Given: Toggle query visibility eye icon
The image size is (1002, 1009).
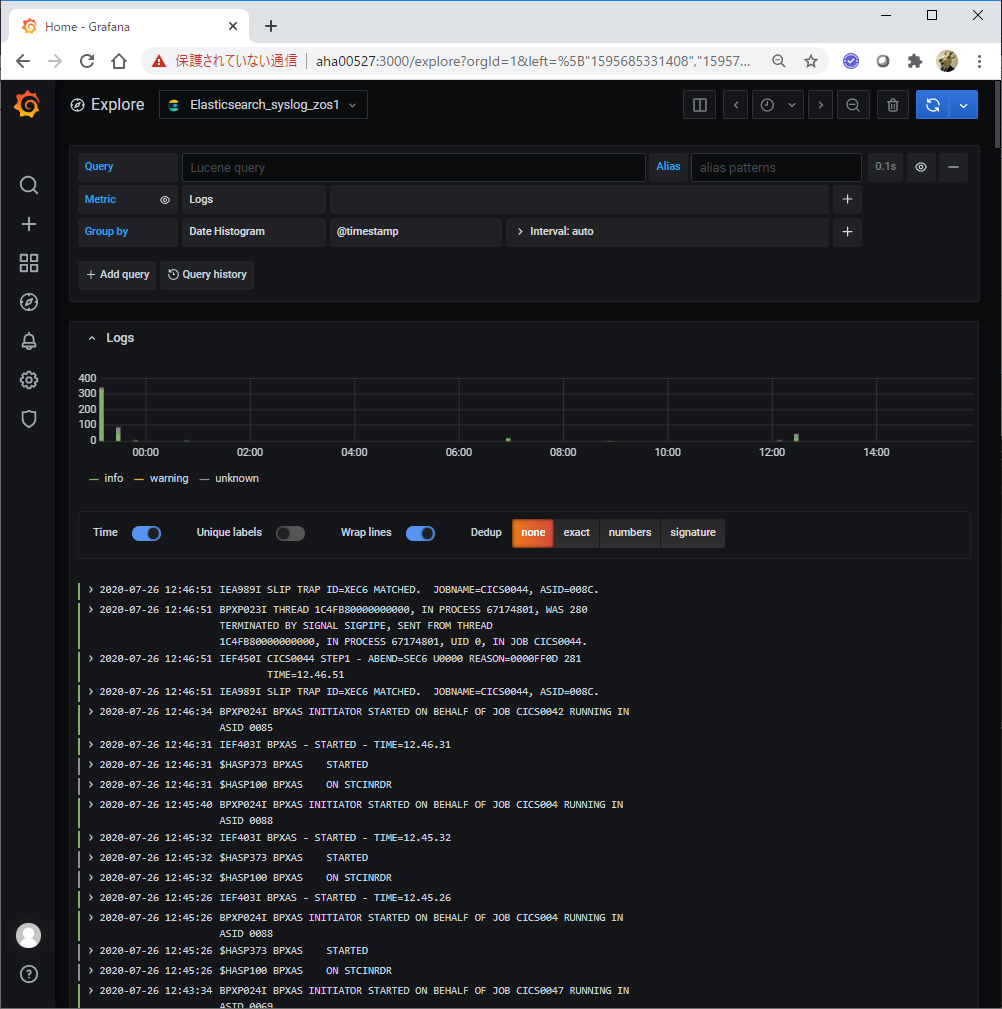Looking at the screenshot, I should click(x=921, y=167).
